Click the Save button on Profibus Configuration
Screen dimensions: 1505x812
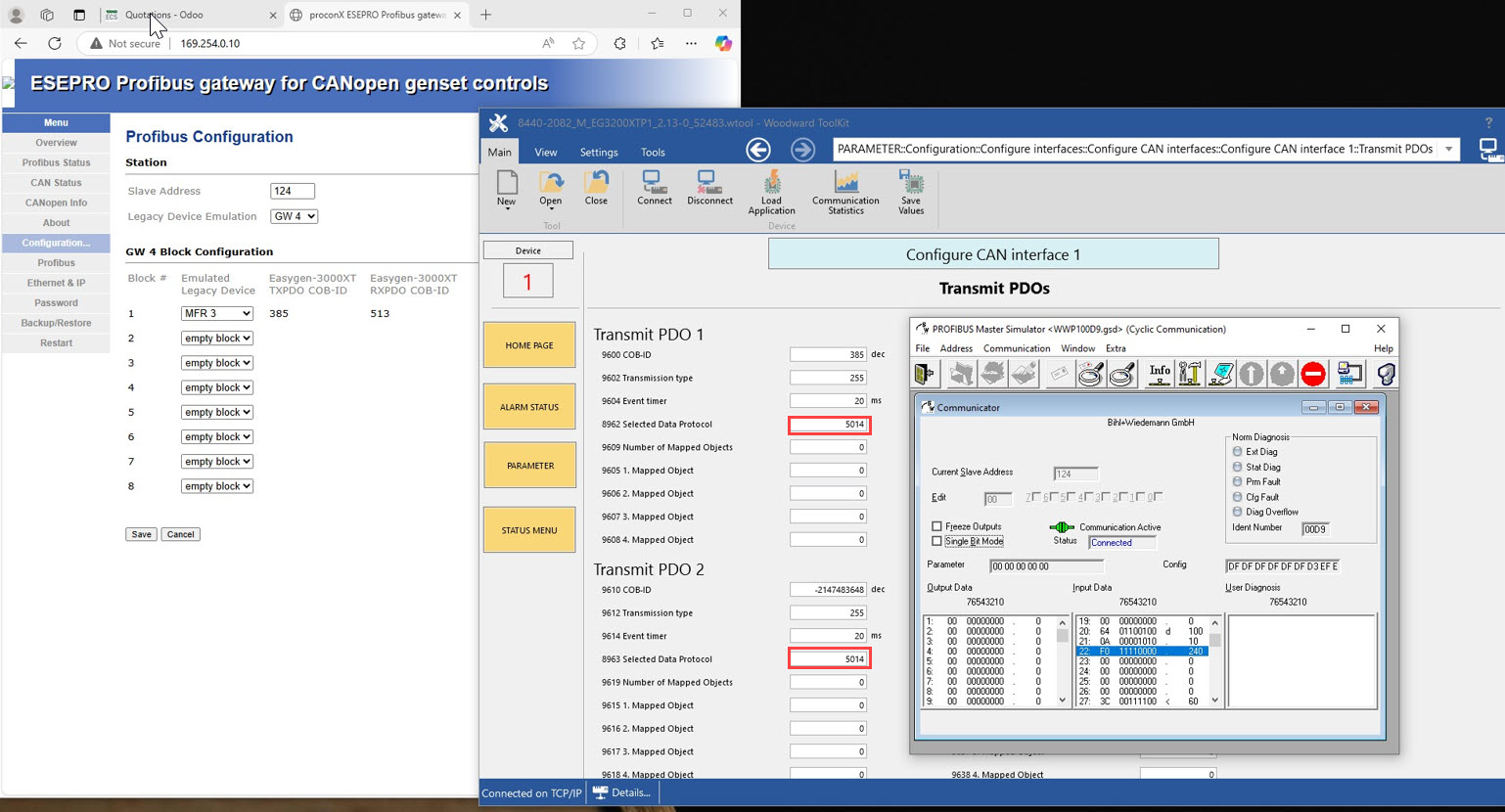tap(141, 534)
